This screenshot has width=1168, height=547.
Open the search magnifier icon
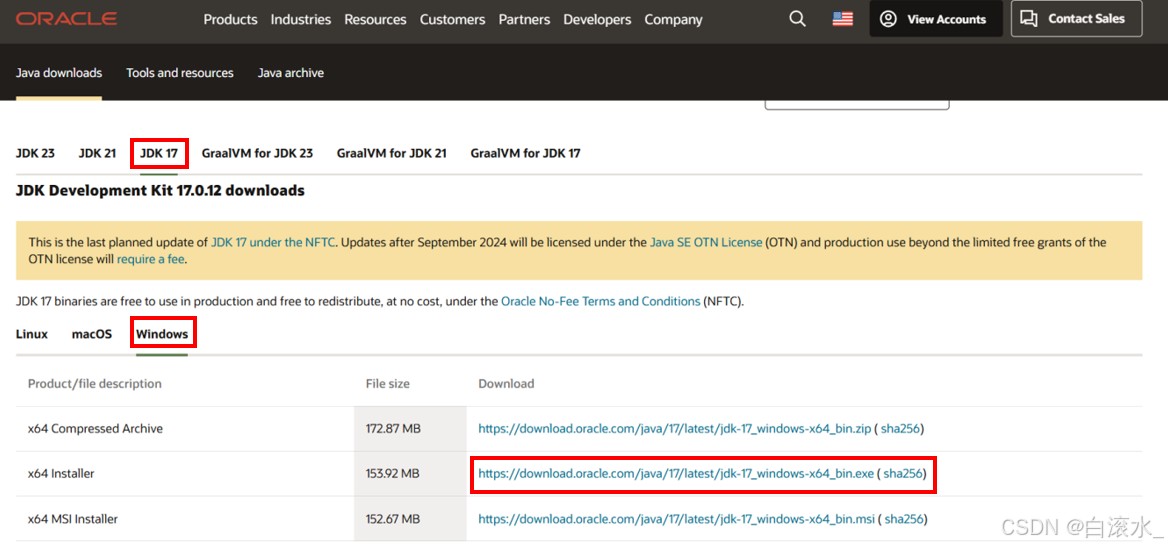point(797,19)
